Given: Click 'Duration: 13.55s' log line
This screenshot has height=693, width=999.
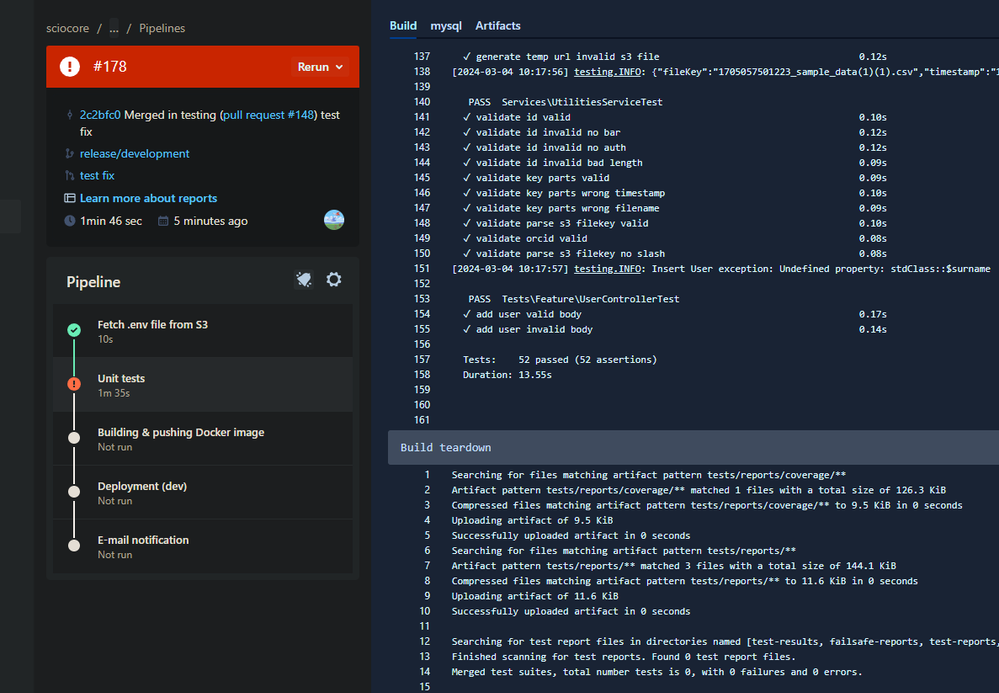Looking at the screenshot, I should pos(507,375).
